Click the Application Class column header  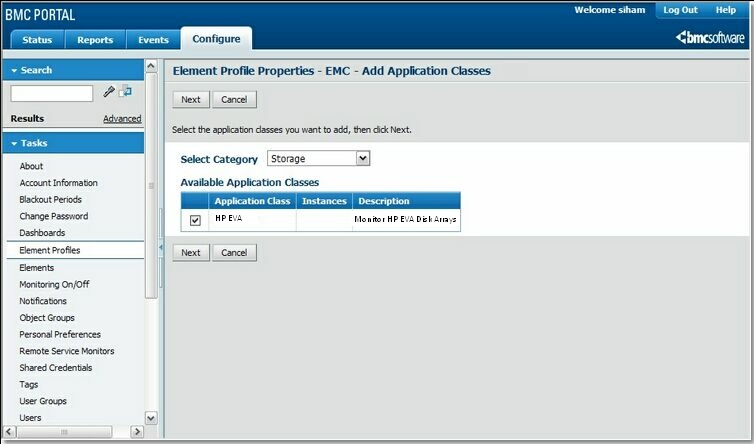[252, 201]
